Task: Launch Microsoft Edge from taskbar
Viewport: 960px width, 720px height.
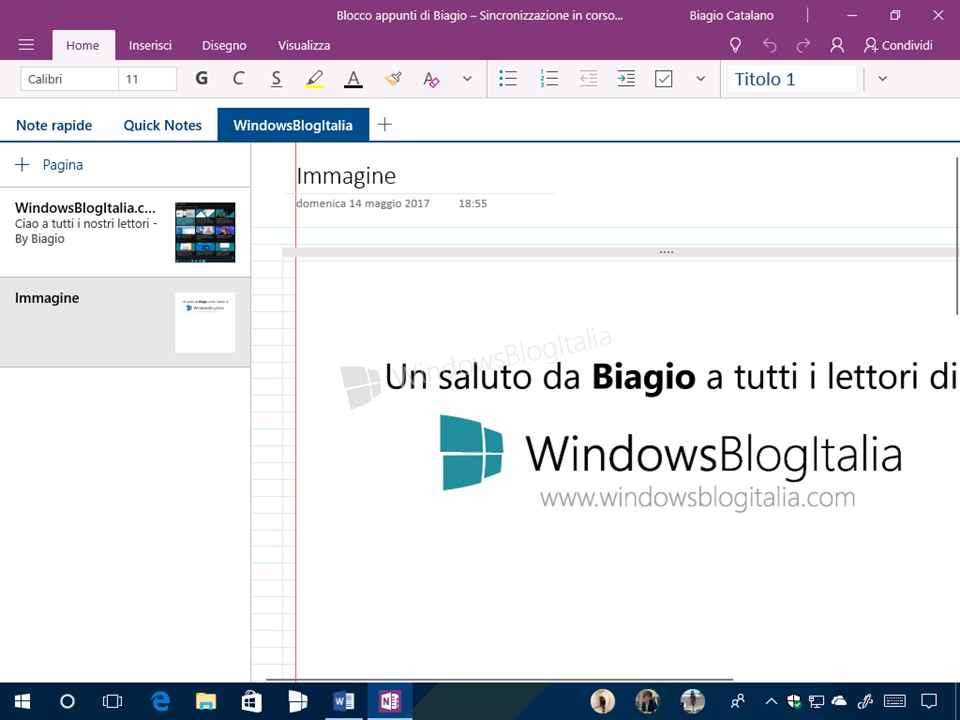Action: [160, 701]
